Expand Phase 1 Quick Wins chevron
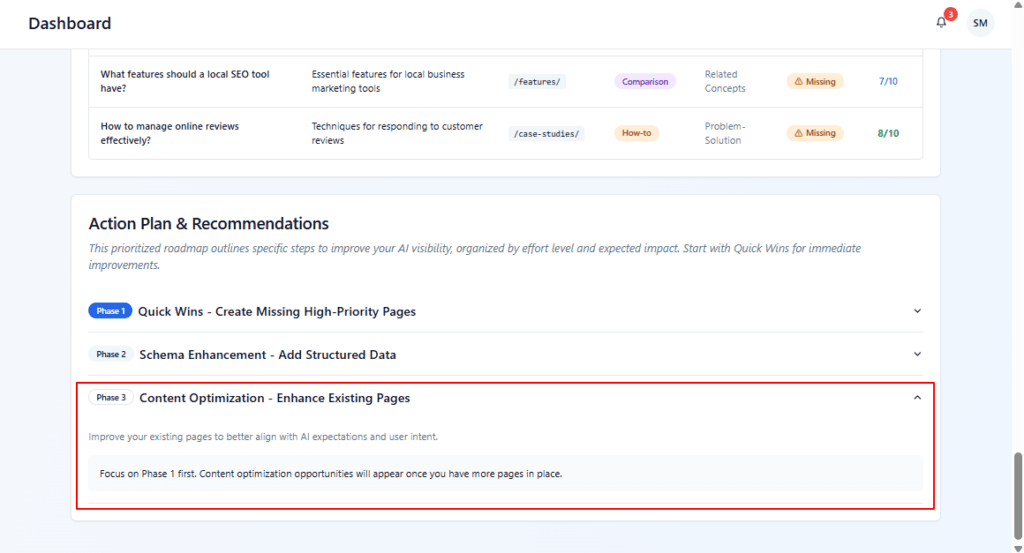This screenshot has height=553, width=1024. point(917,311)
